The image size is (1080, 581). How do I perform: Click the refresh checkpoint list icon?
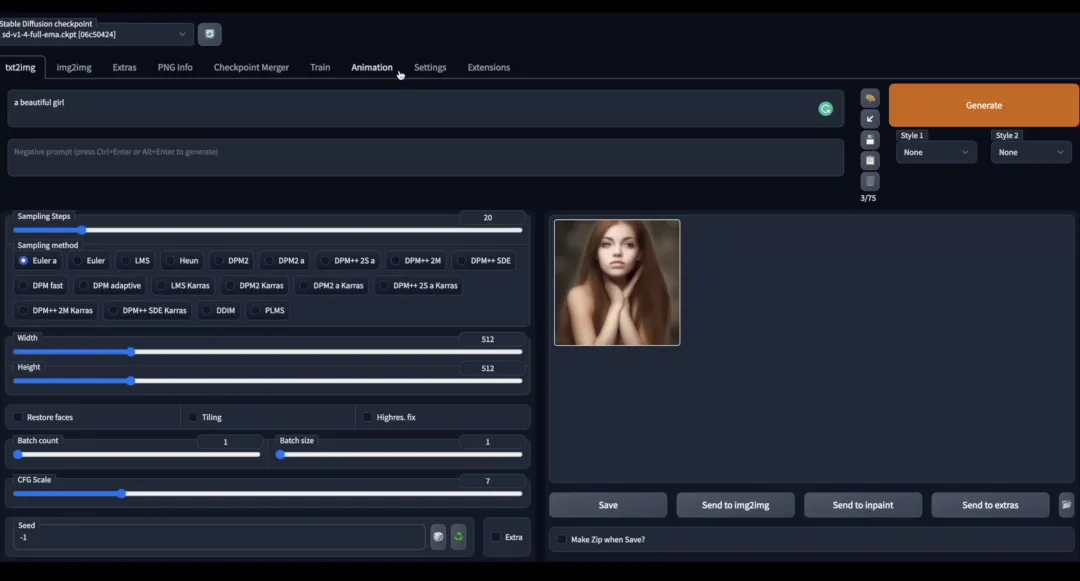coord(209,34)
